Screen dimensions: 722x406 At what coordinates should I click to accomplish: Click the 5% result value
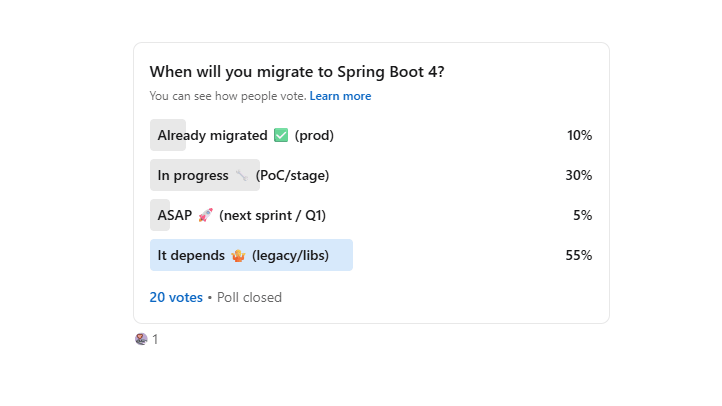(x=583, y=215)
